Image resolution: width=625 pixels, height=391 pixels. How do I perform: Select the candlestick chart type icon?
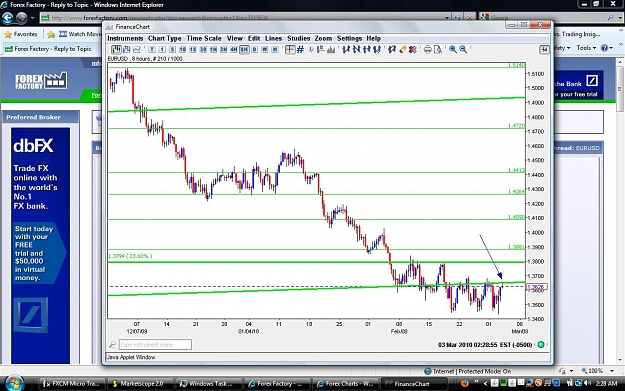116,49
